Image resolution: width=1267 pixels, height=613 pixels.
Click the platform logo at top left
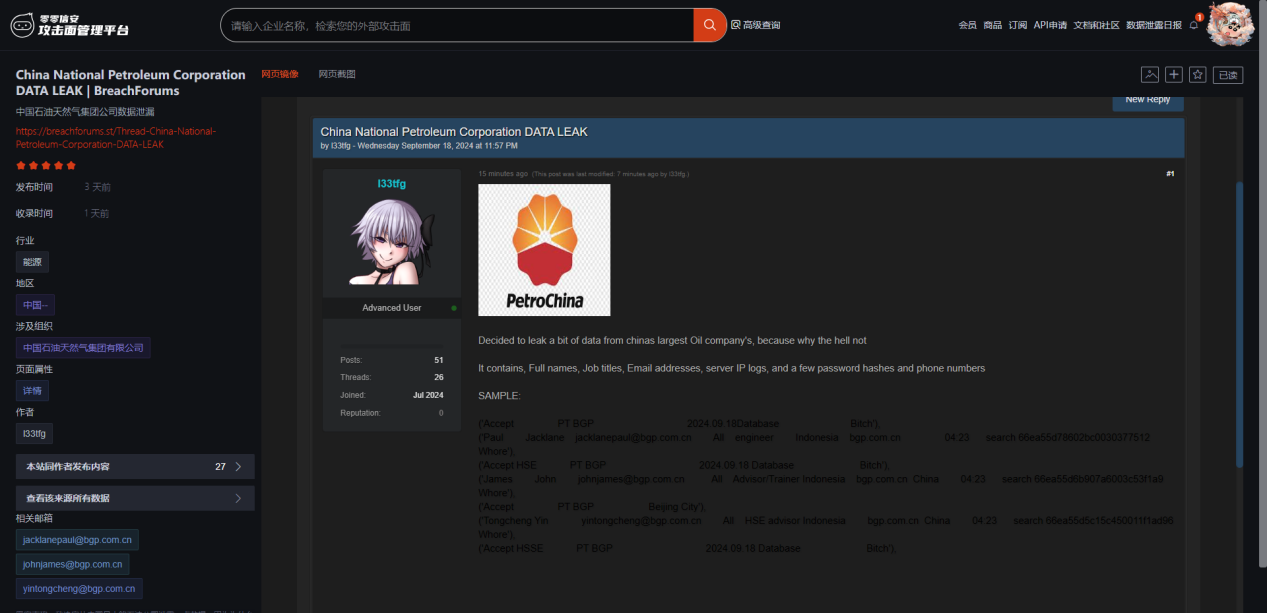point(69,25)
